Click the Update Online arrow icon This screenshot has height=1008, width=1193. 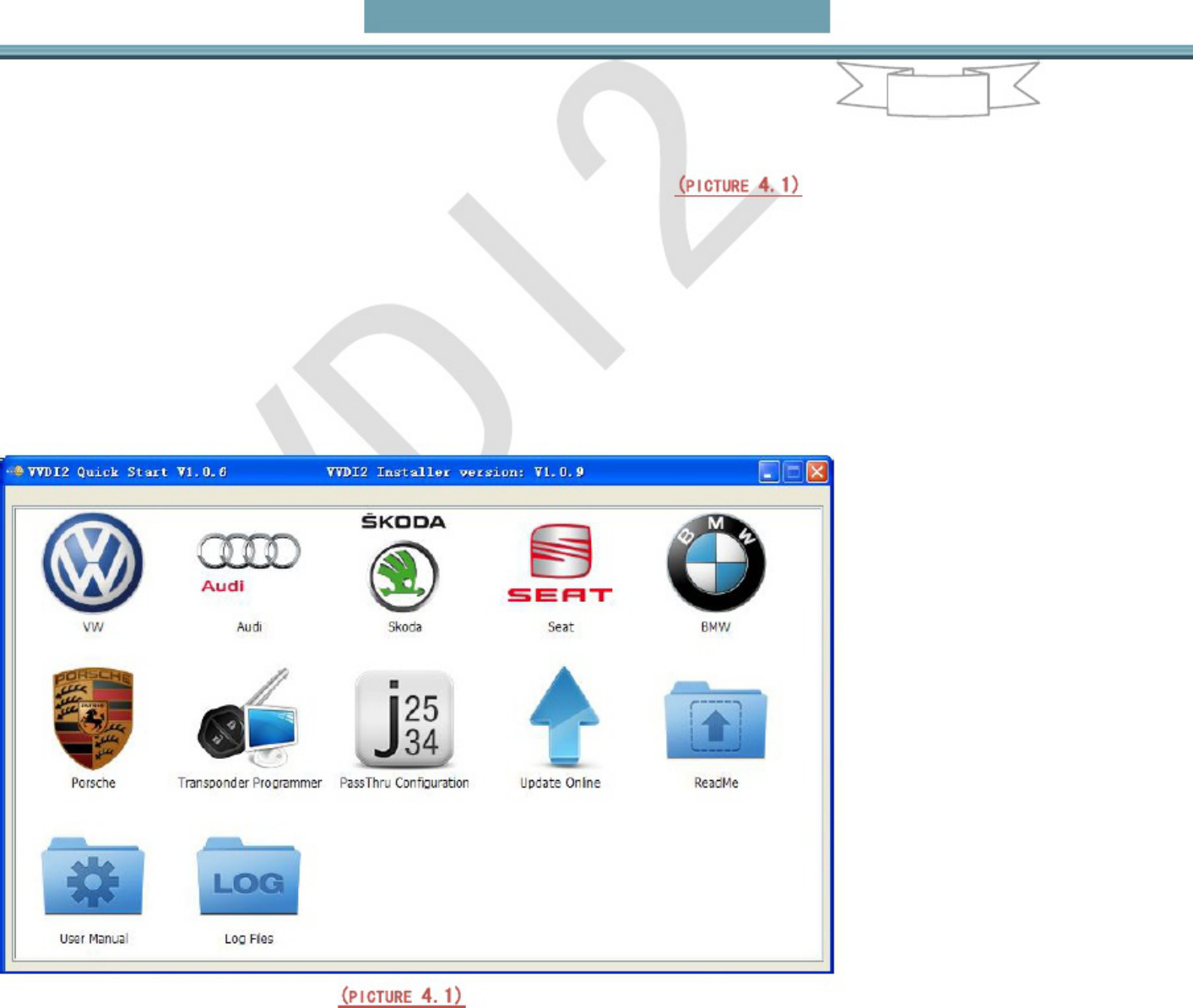[x=563, y=716]
